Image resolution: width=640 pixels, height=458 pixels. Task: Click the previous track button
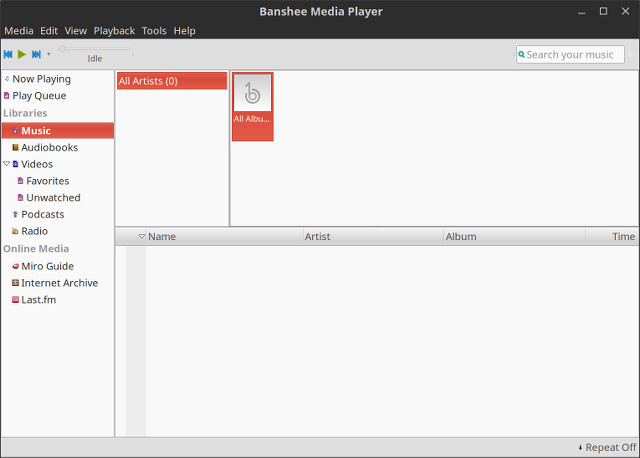click(x=8, y=54)
